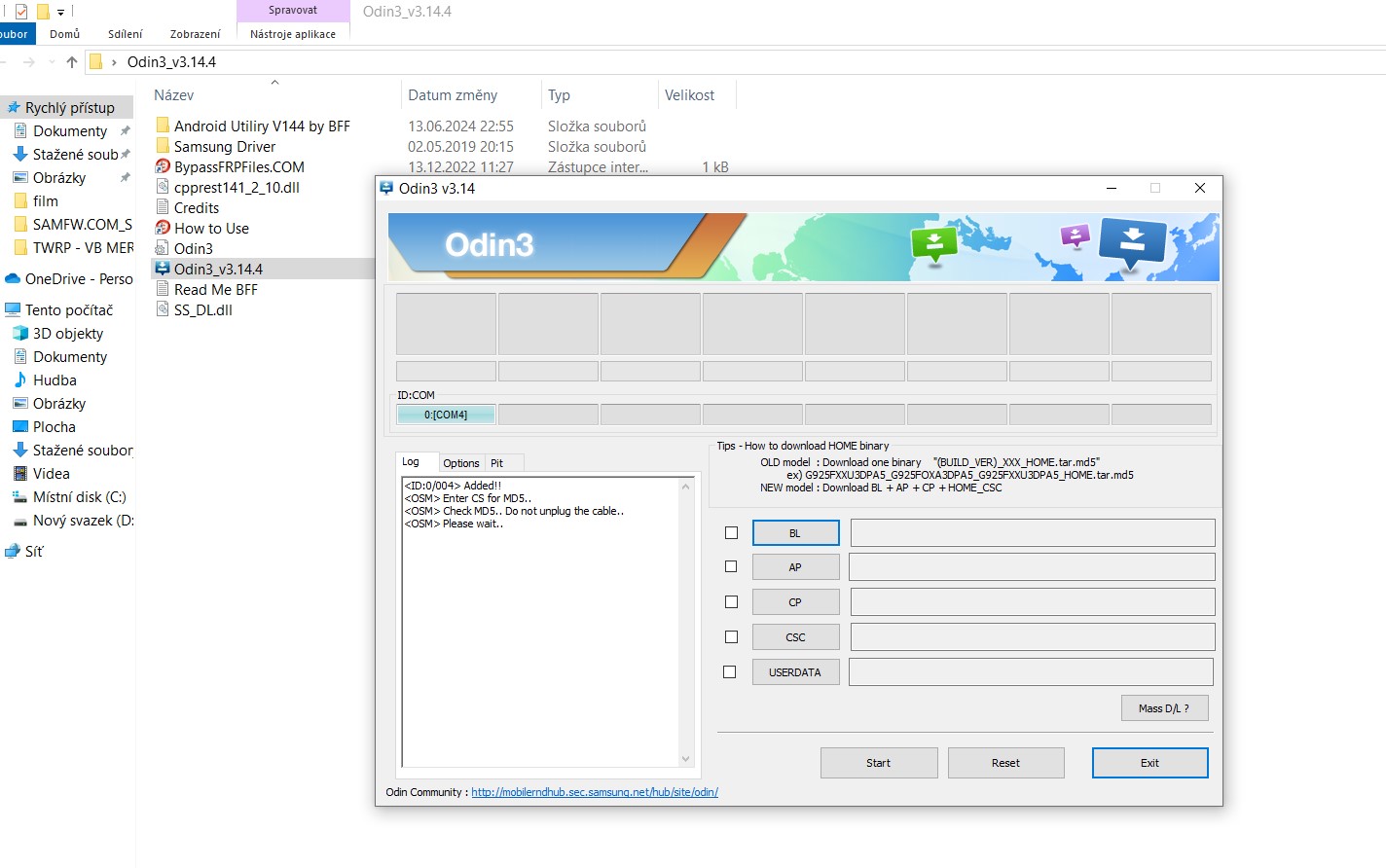Select the How to Use shortcut icon
The width and height of the screenshot is (1386, 868).
click(163, 228)
